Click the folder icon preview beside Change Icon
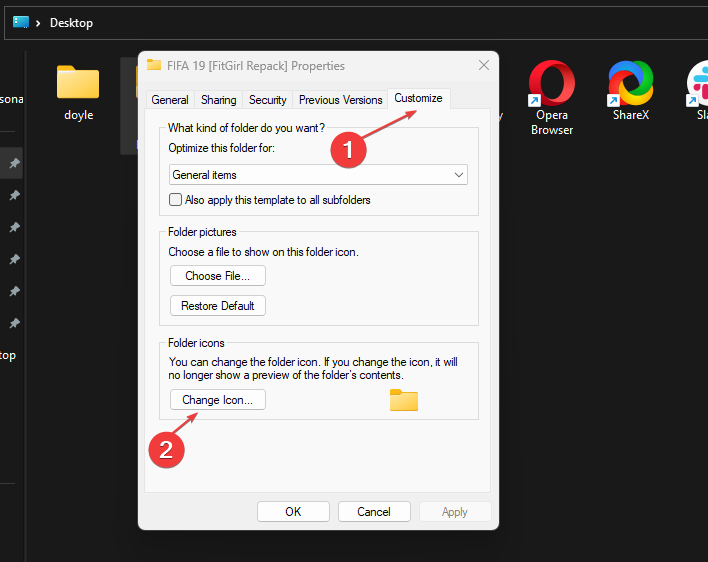This screenshot has width=708, height=562. (404, 400)
